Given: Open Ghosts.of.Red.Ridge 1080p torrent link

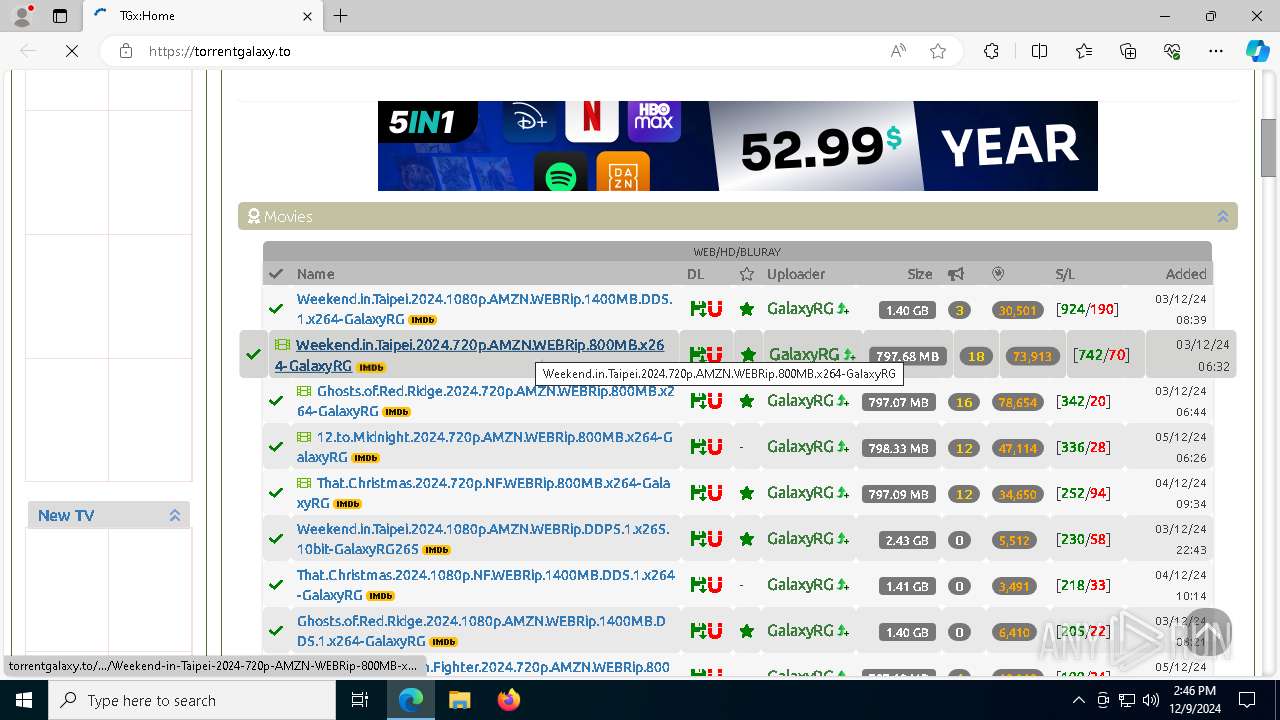Looking at the screenshot, I should pyautogui.click(x=481, y=631).
